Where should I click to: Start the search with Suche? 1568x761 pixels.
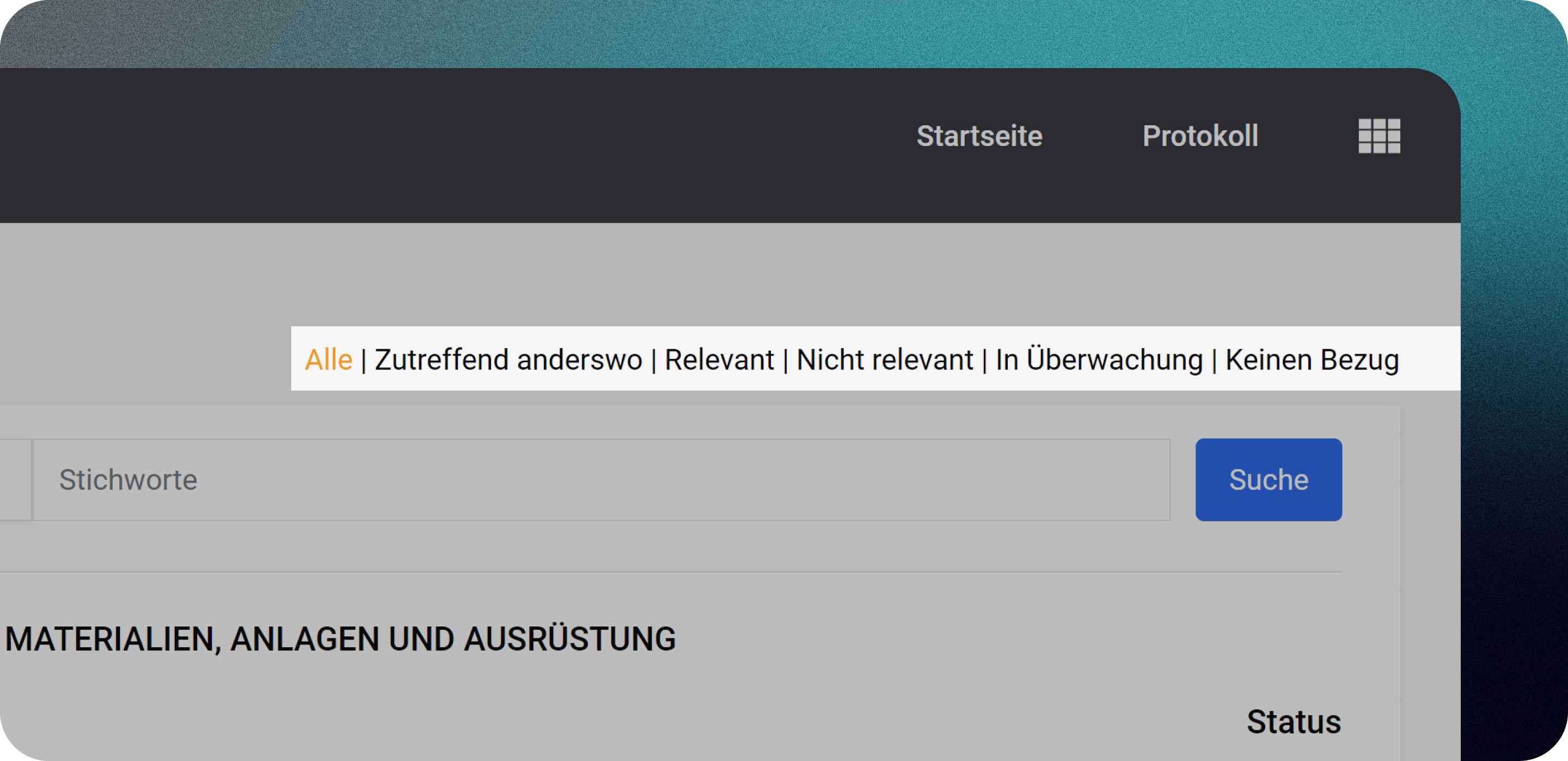[1268, 480]
